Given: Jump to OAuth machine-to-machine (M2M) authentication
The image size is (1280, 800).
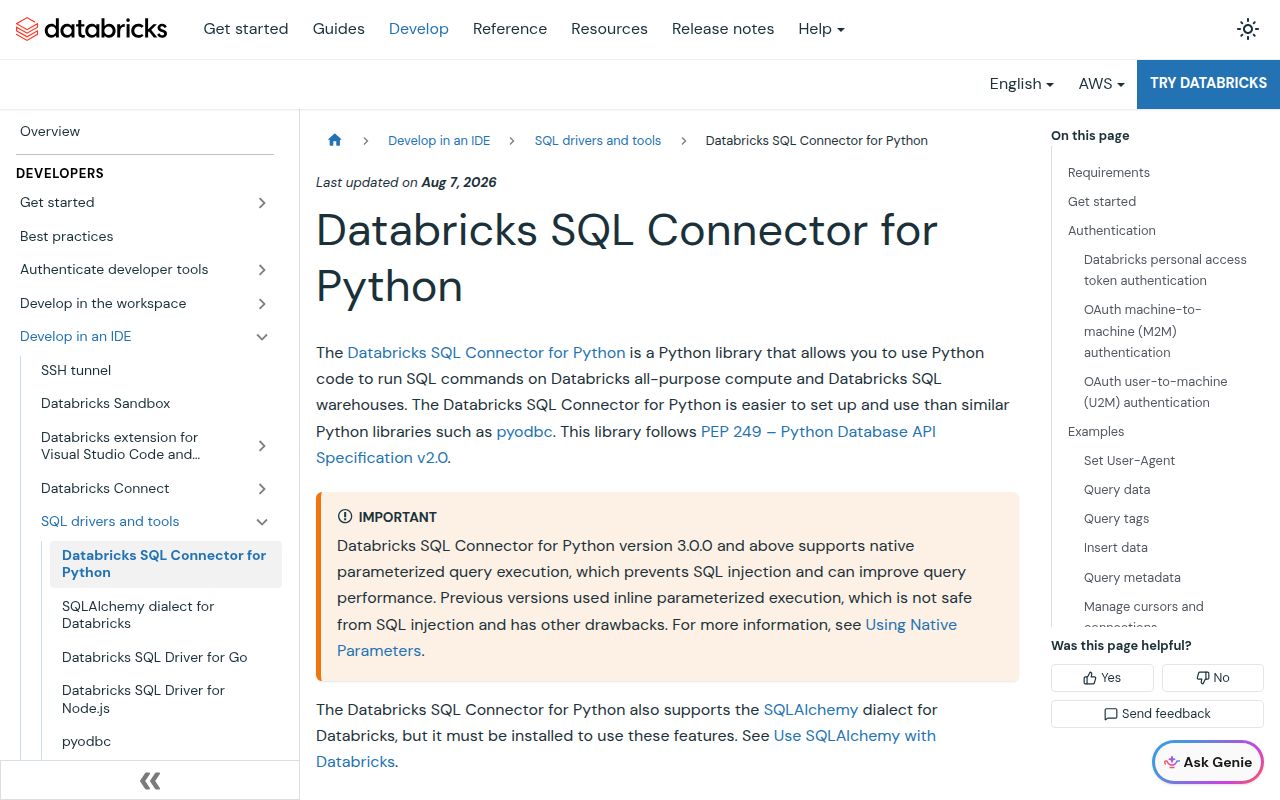Looking at the screenshot, I should (1143, 331).
